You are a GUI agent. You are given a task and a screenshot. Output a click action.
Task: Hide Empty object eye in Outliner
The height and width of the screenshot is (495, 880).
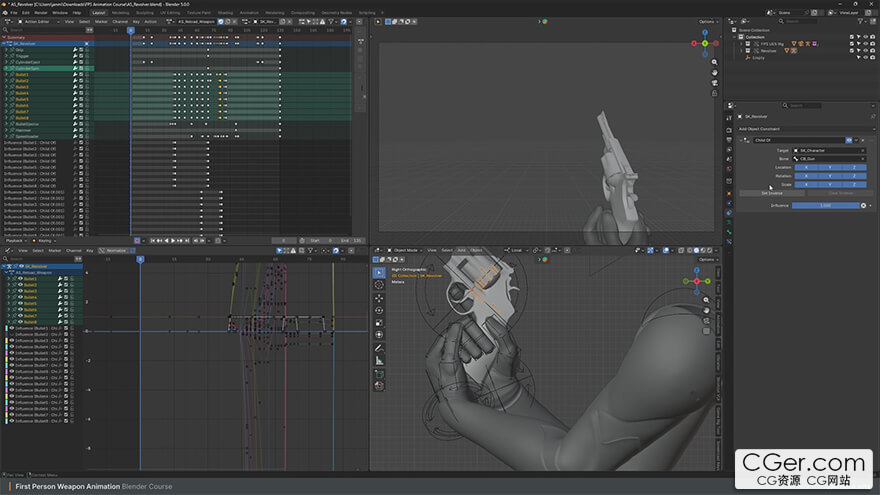click(x=865, y=57)
